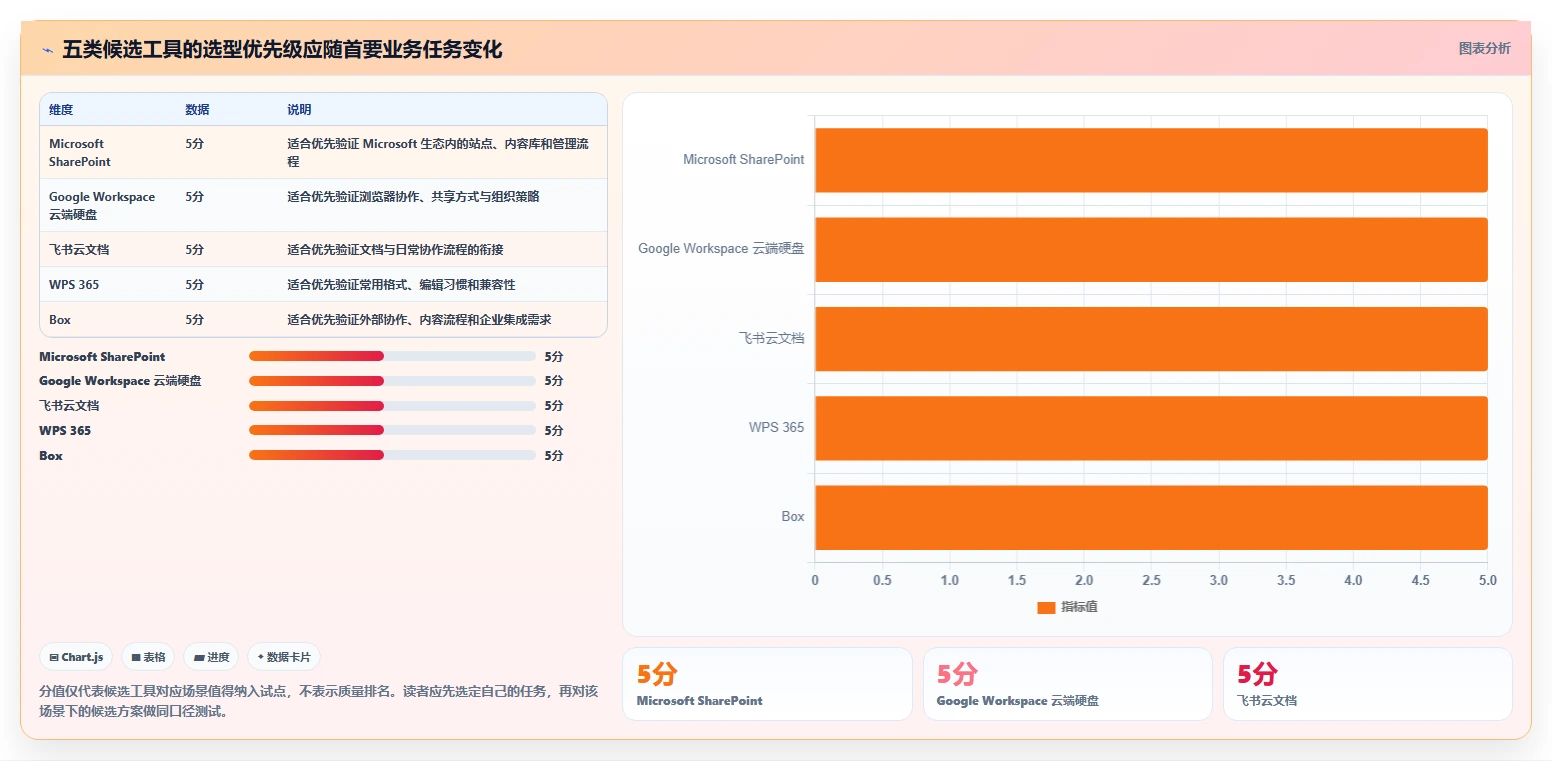Click the orange chart bar for Box
1552x761 pixels.
[x=1151, y=517]
